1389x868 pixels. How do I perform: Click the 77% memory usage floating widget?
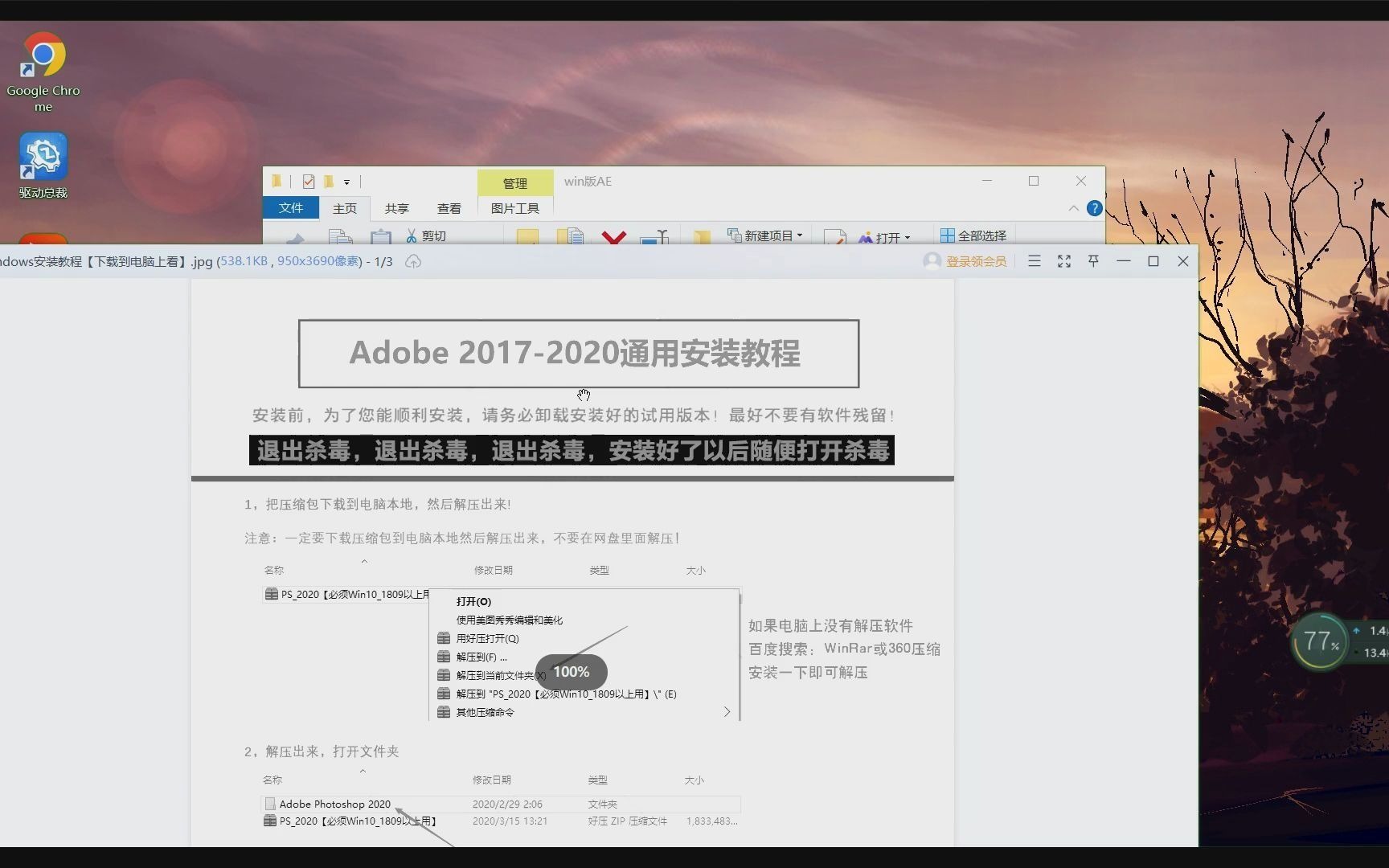pos(1320,641)
